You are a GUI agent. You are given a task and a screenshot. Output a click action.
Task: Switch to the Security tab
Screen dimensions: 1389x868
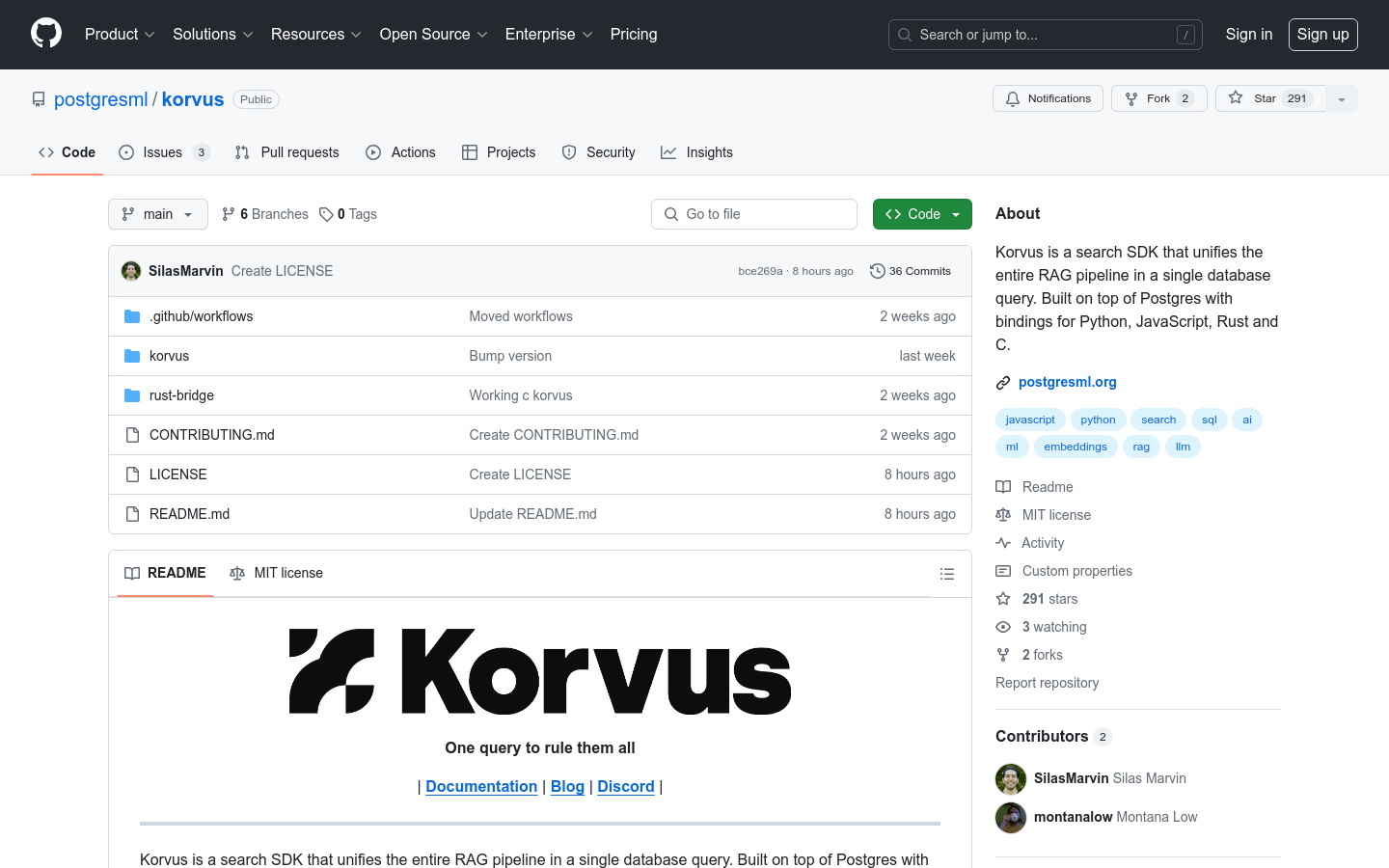coord(599,152)
